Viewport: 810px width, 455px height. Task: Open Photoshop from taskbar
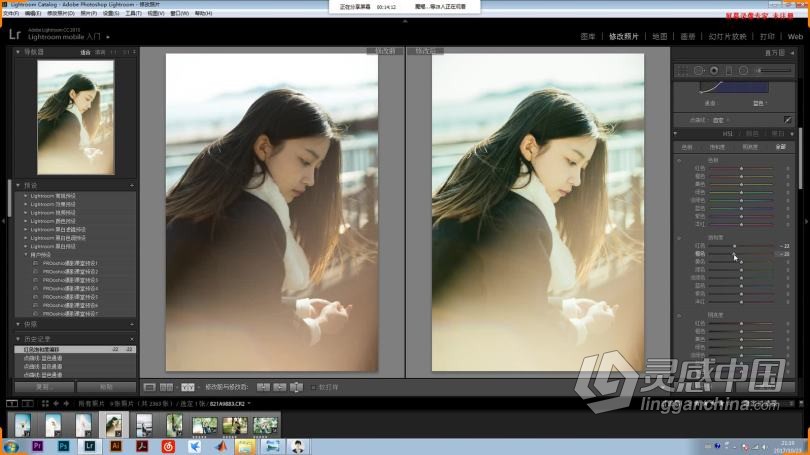point(64,446)
